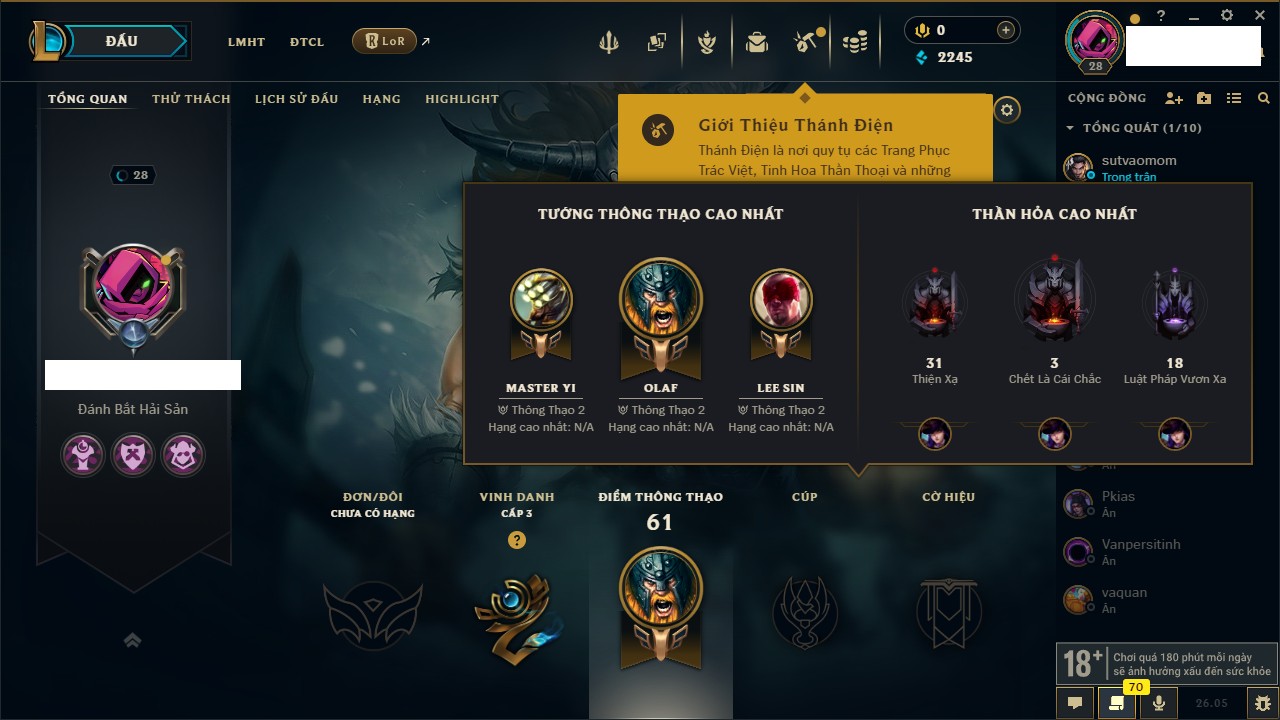
Task: Open the Loot backpack icon
Action: tap(757, 42)
